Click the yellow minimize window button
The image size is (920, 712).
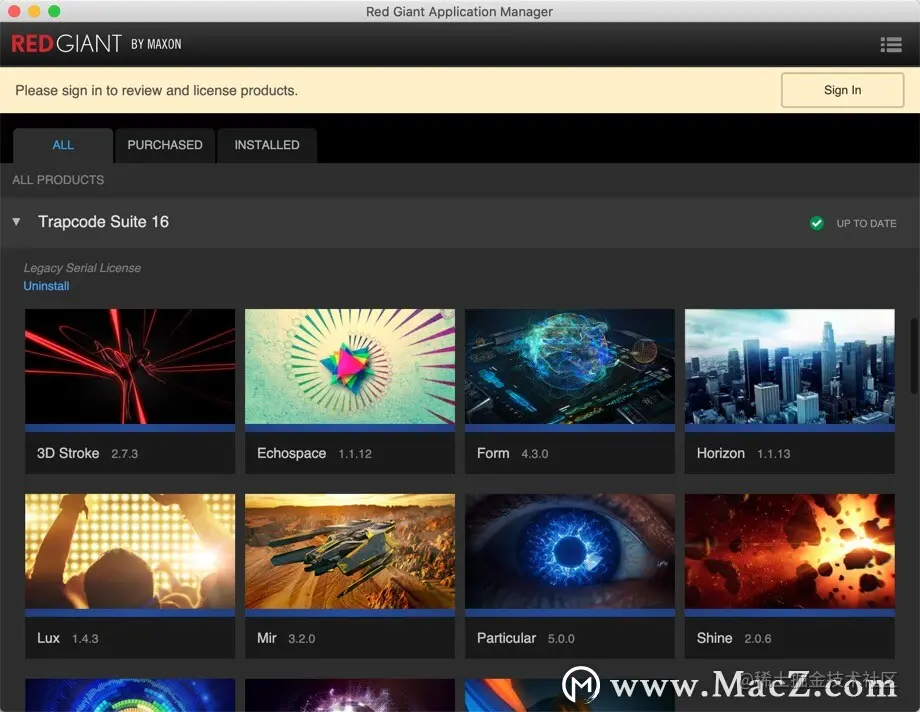coord(34,11)
